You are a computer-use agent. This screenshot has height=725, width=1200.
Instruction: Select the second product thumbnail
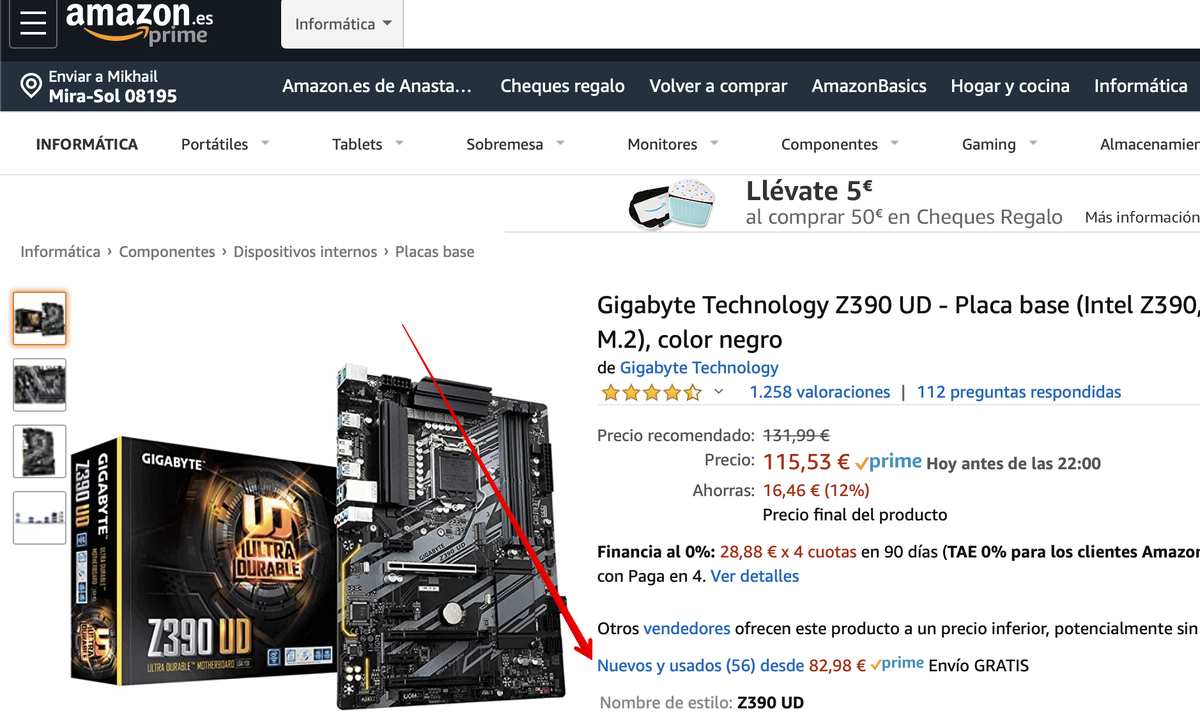[40, 385]
